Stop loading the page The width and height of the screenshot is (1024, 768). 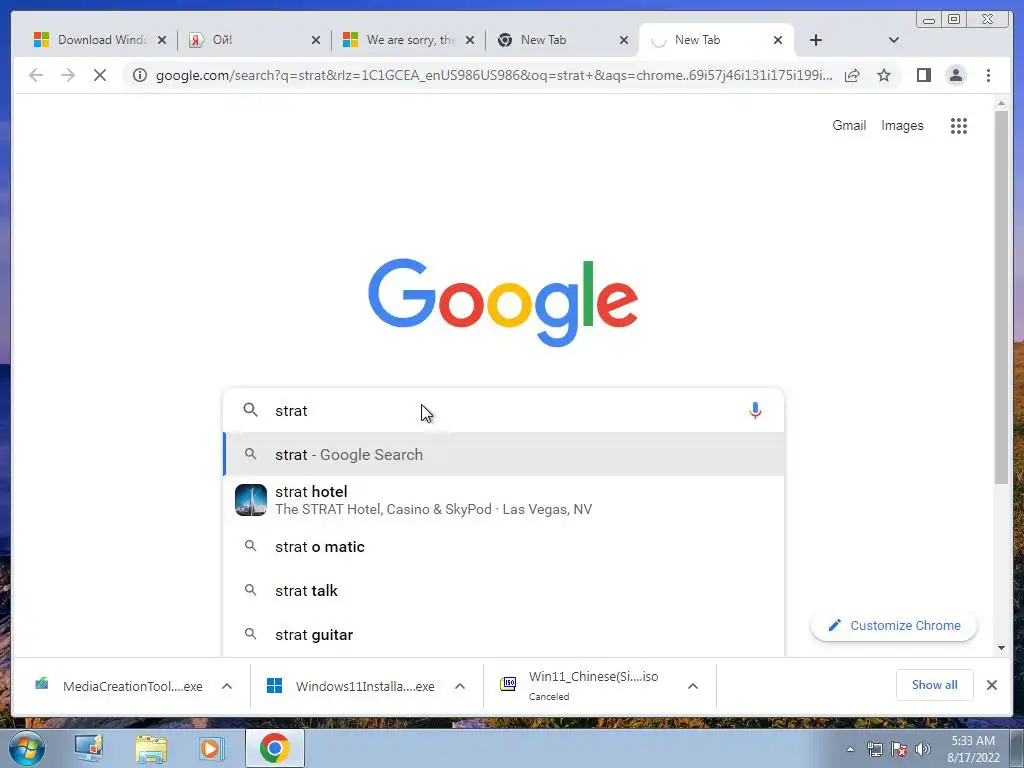point(100,75)
